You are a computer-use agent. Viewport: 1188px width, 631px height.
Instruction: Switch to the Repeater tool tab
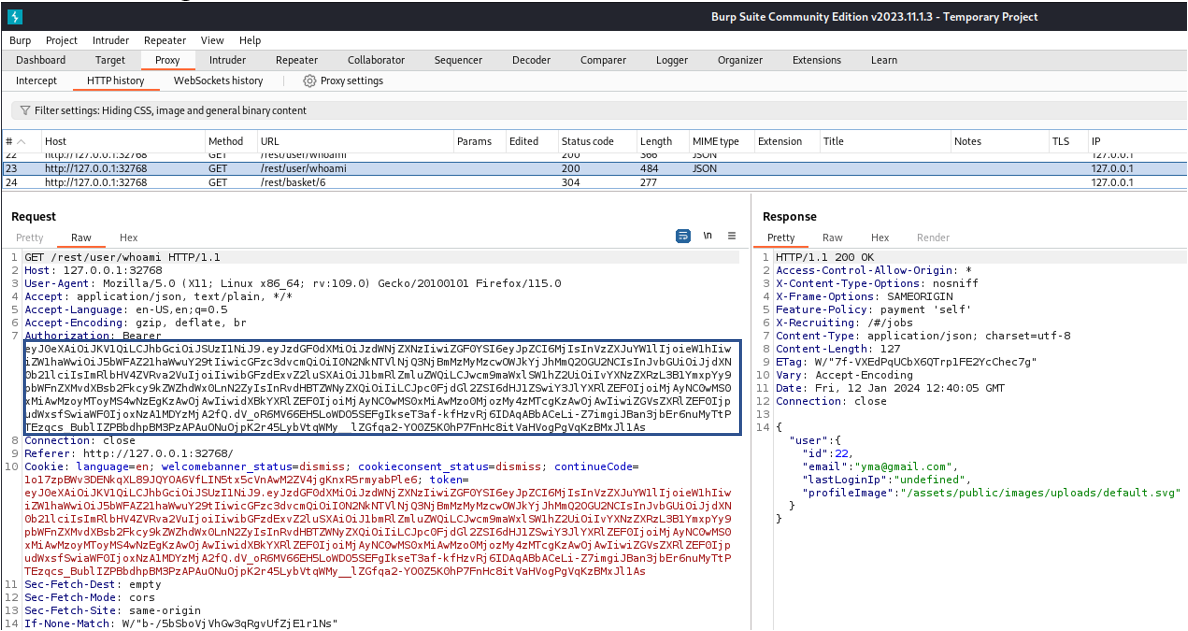pyautogui.click(x=297, y=60)
